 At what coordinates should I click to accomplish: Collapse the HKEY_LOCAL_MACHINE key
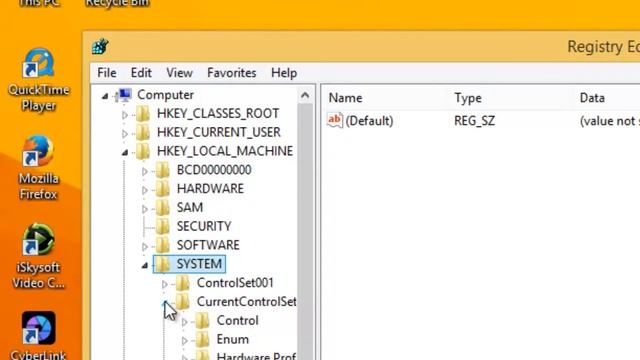[125, 153]
